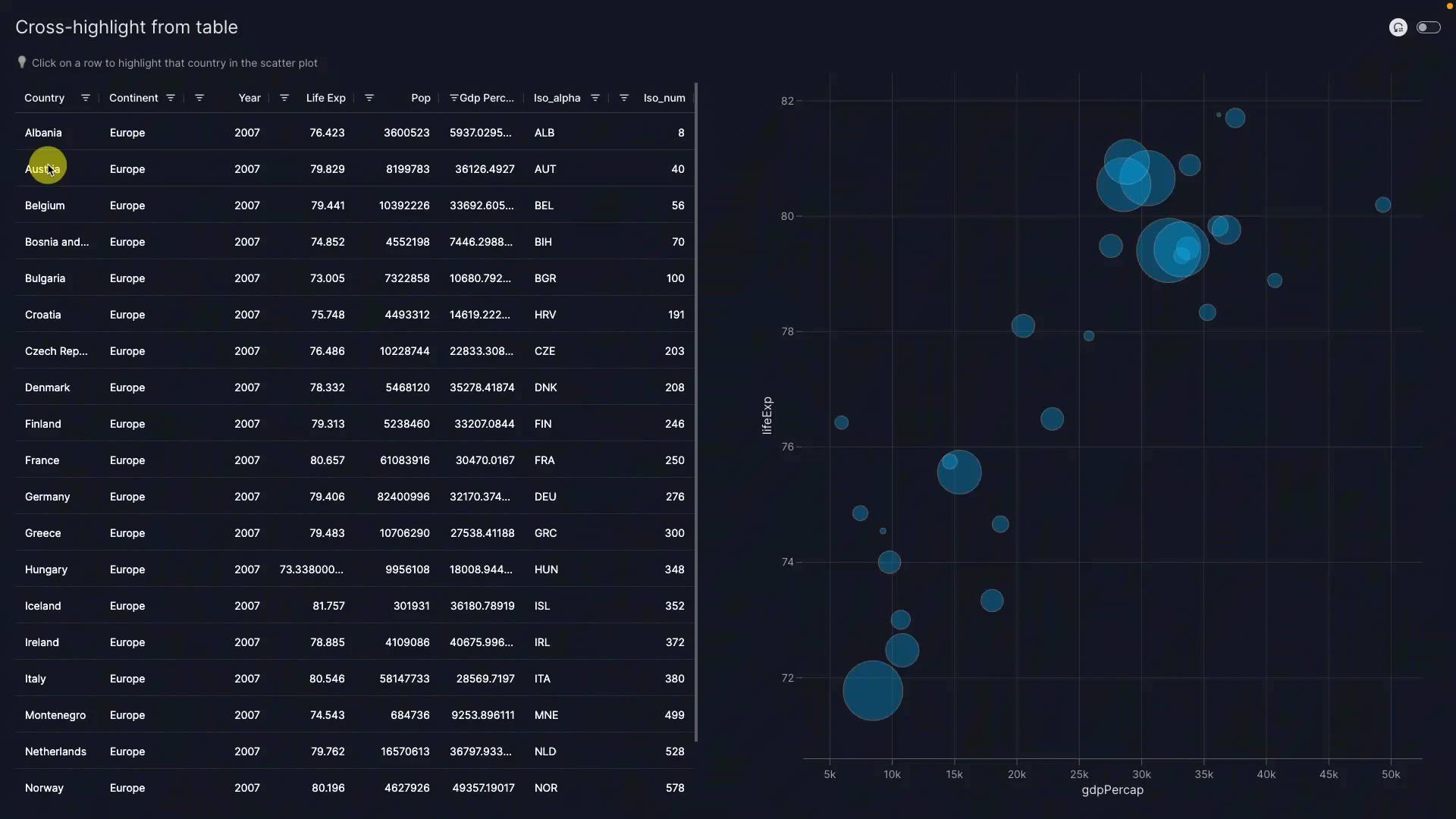Sort by the Pop column header

pyautogui.click(x=420, y=98)
